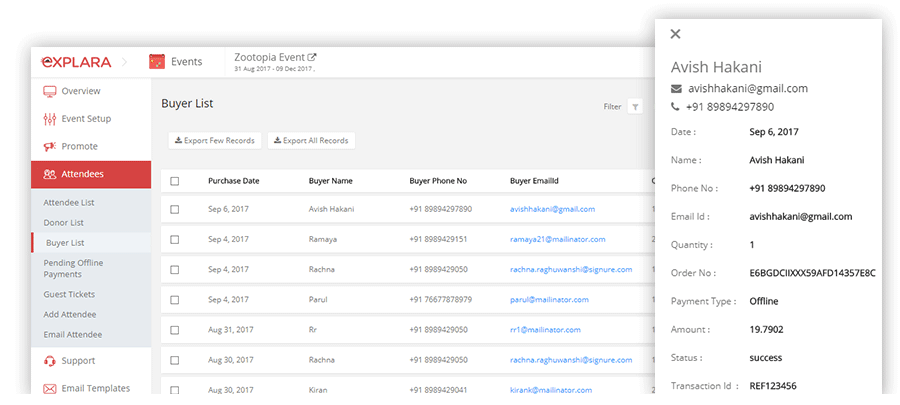Click phone number +91 8989429151
Viewport: 900px width, 405px height.
(439, 239)
